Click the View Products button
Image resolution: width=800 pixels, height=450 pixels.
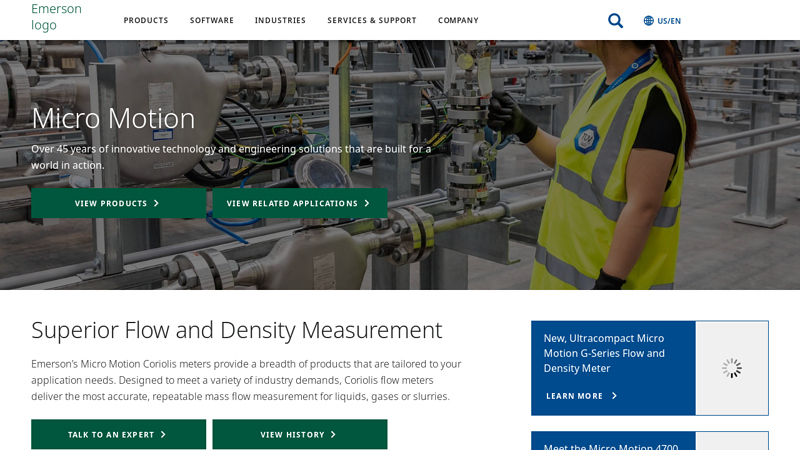pyautogui.click(x=118, y=203)
